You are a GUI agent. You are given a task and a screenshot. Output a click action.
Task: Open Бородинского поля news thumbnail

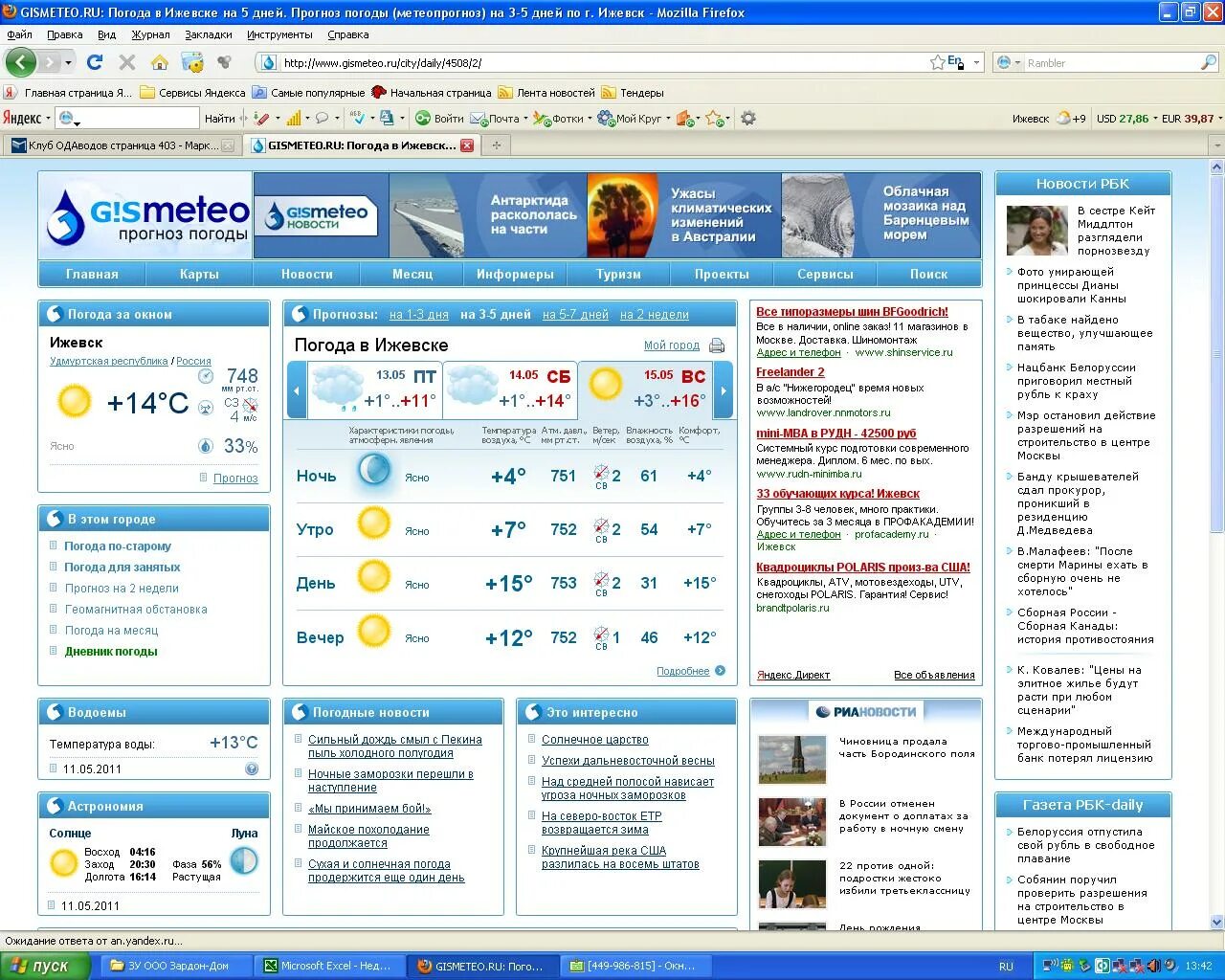click(x=791, y=759)
